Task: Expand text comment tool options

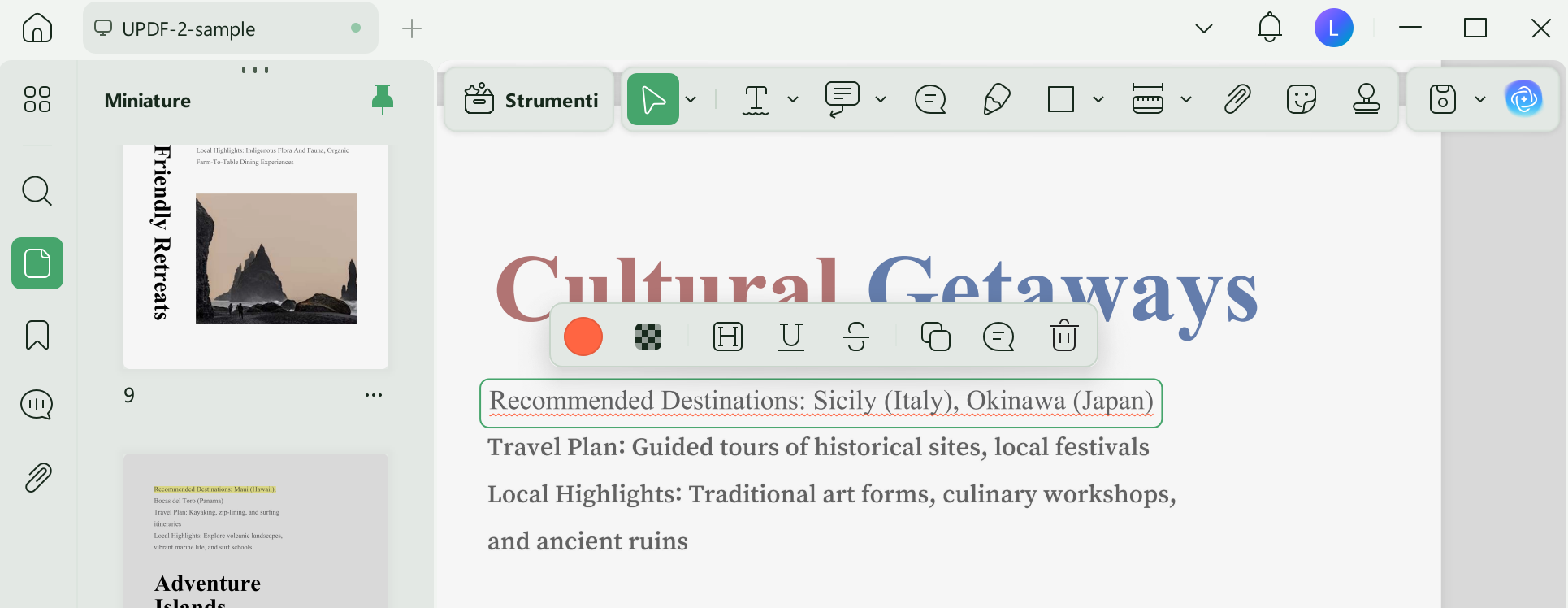Action: click(x=881, y=99)
